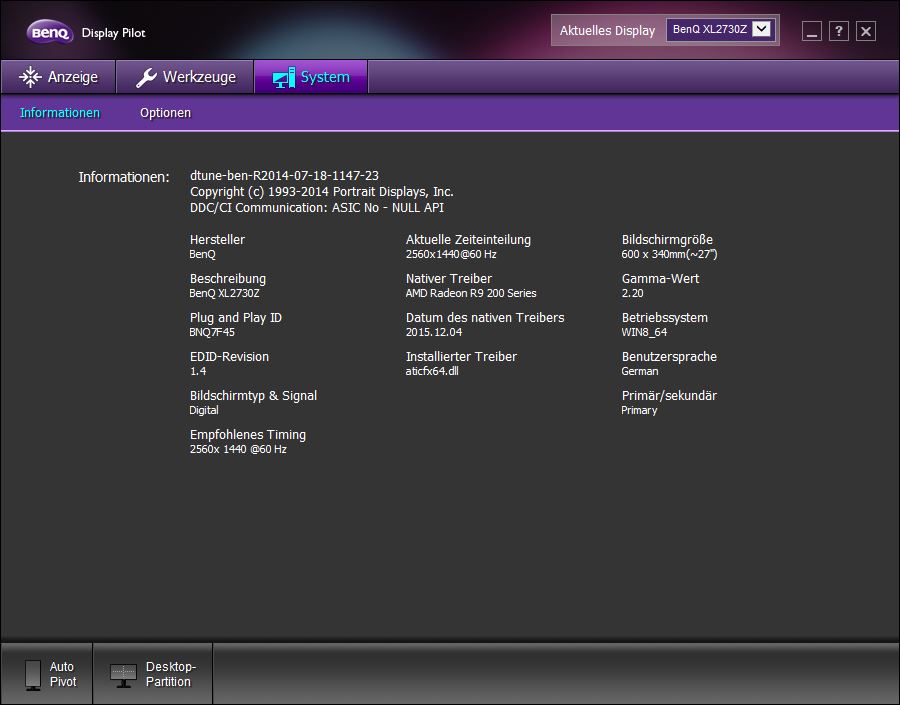Click the Desktop-Partition button
900x705 pixels.
tap(153, 674)
